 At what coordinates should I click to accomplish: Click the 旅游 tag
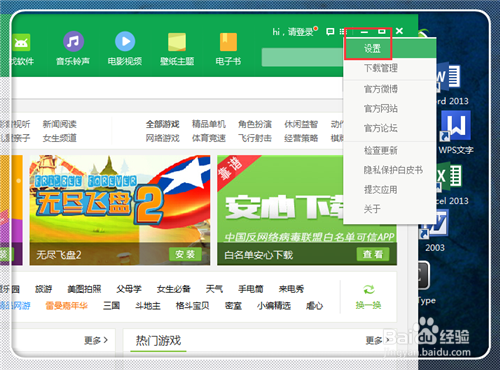pos(44,289)
